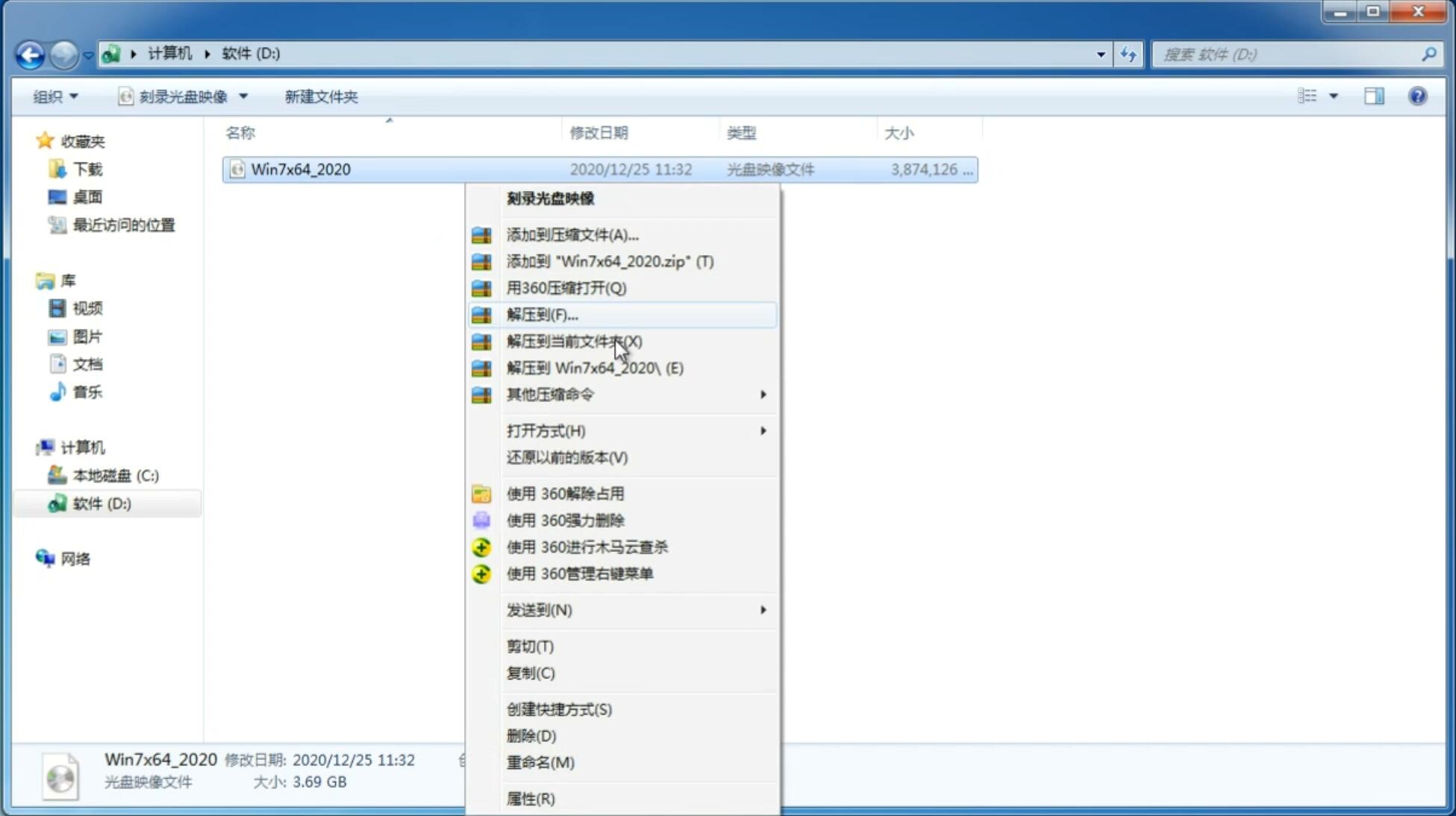The width and height of the screenshot is (1456, 816).
Task: Expand 发送到 submenu arrow
Action: pos(762,610)
